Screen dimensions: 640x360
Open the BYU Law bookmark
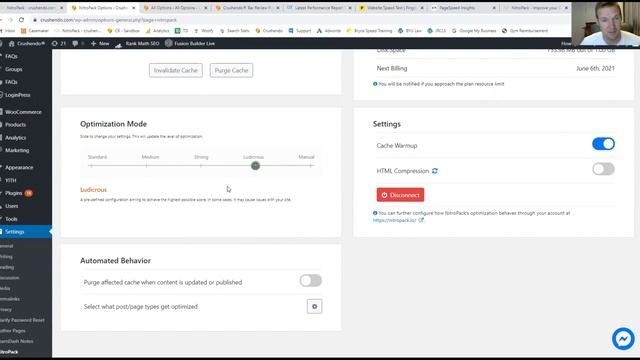point(410,31)
